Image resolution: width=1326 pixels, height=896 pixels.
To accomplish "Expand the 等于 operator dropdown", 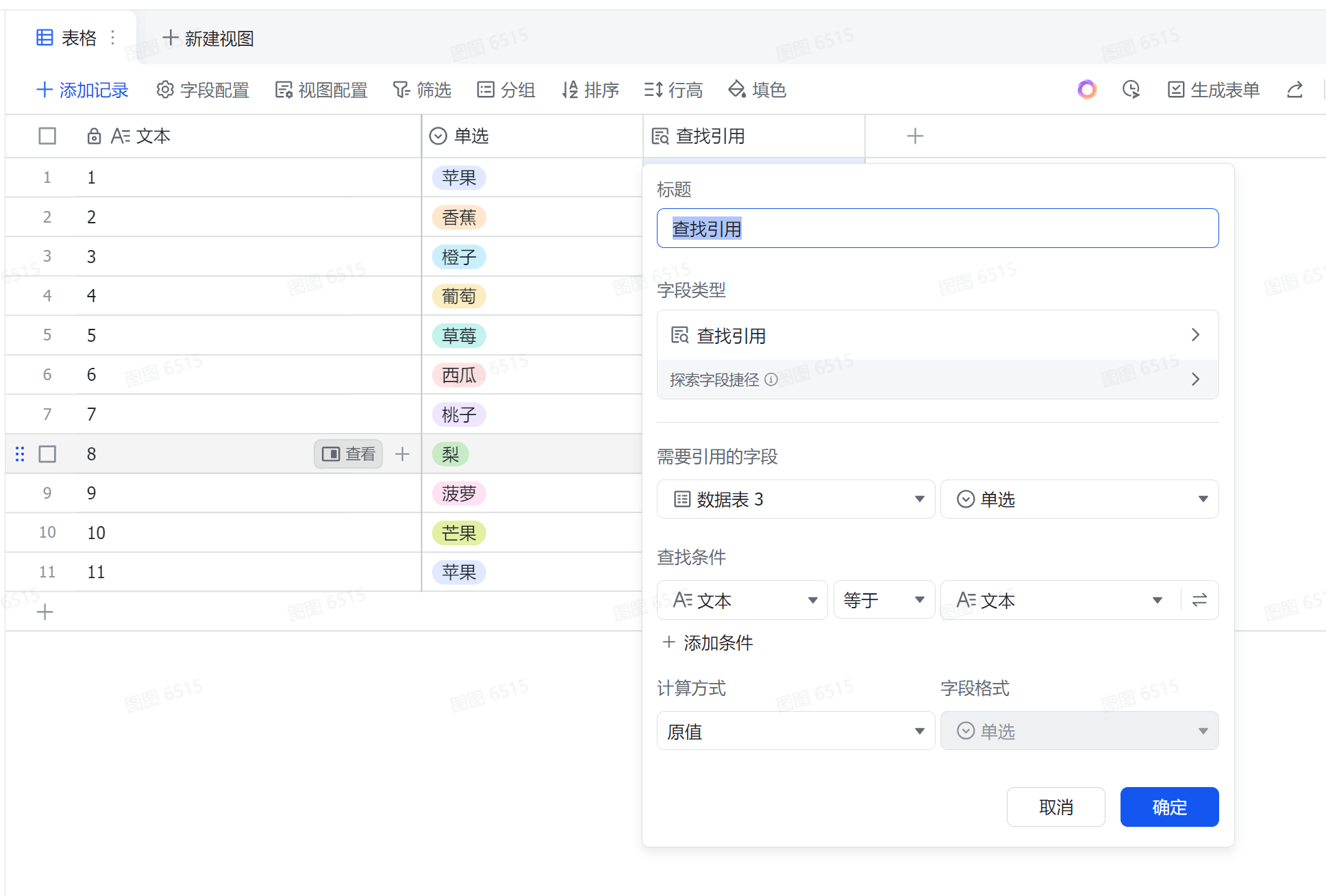I will (x=884, y=600).
